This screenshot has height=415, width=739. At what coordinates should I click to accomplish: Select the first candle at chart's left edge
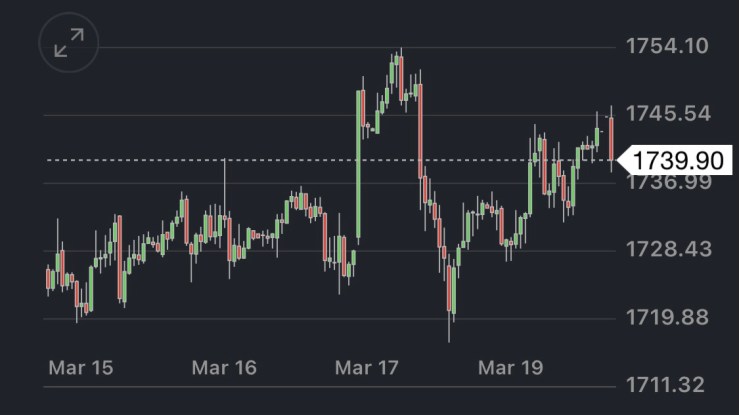[x=48, y=278]
